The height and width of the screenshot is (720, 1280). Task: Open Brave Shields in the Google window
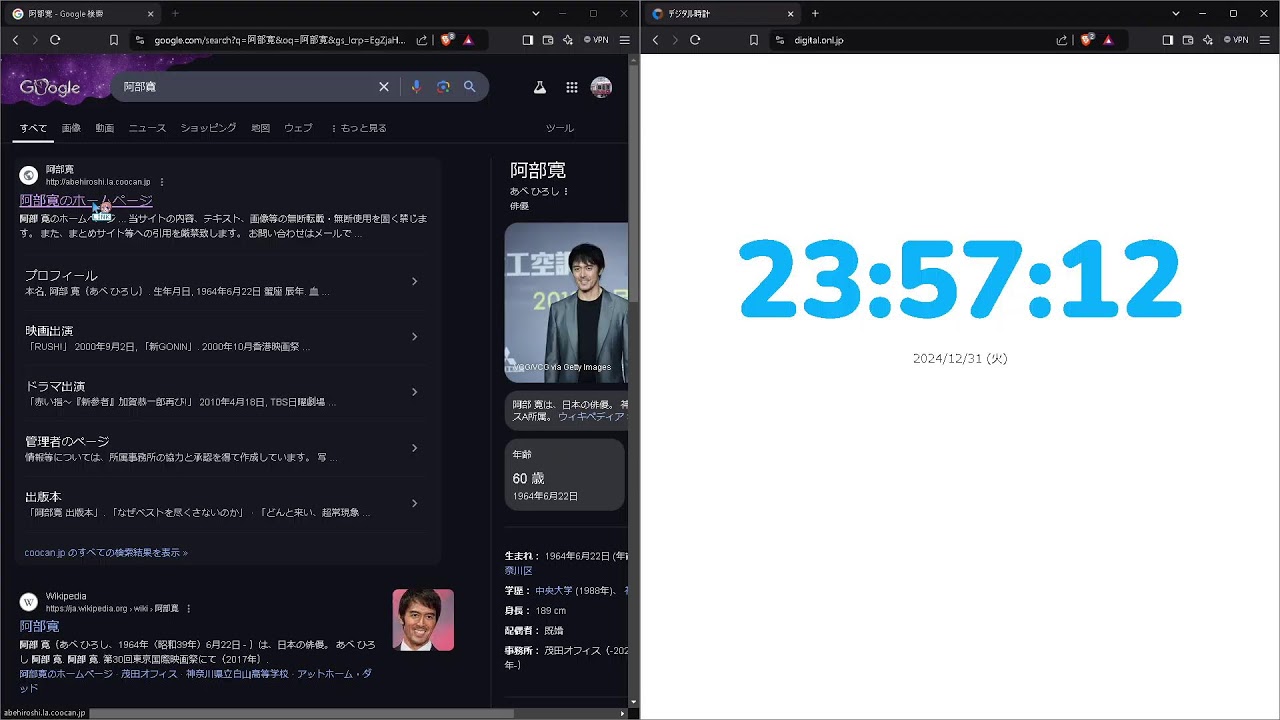coord(446,40)
